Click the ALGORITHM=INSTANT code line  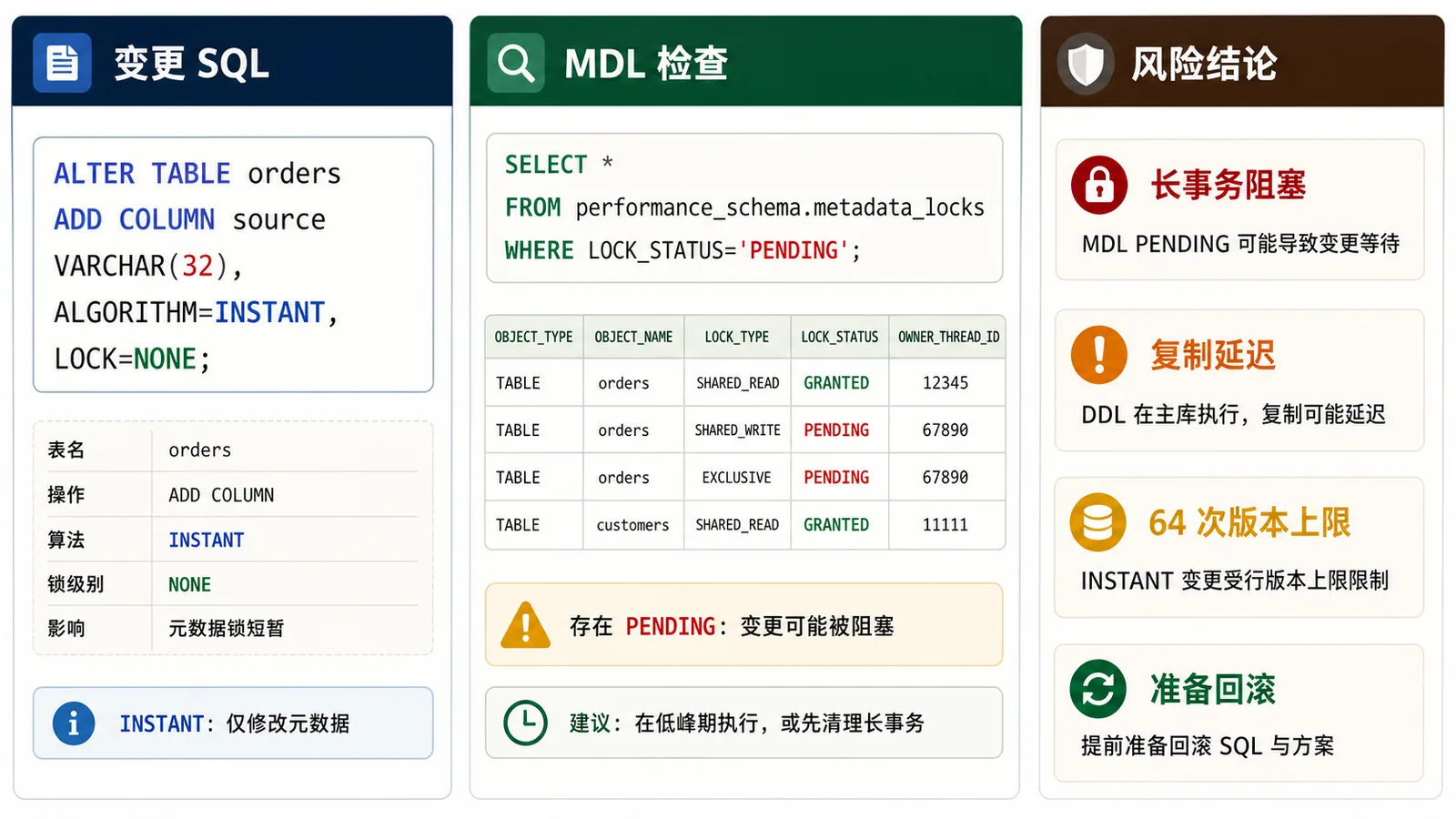pyautogui.click(x=196, y=312)
